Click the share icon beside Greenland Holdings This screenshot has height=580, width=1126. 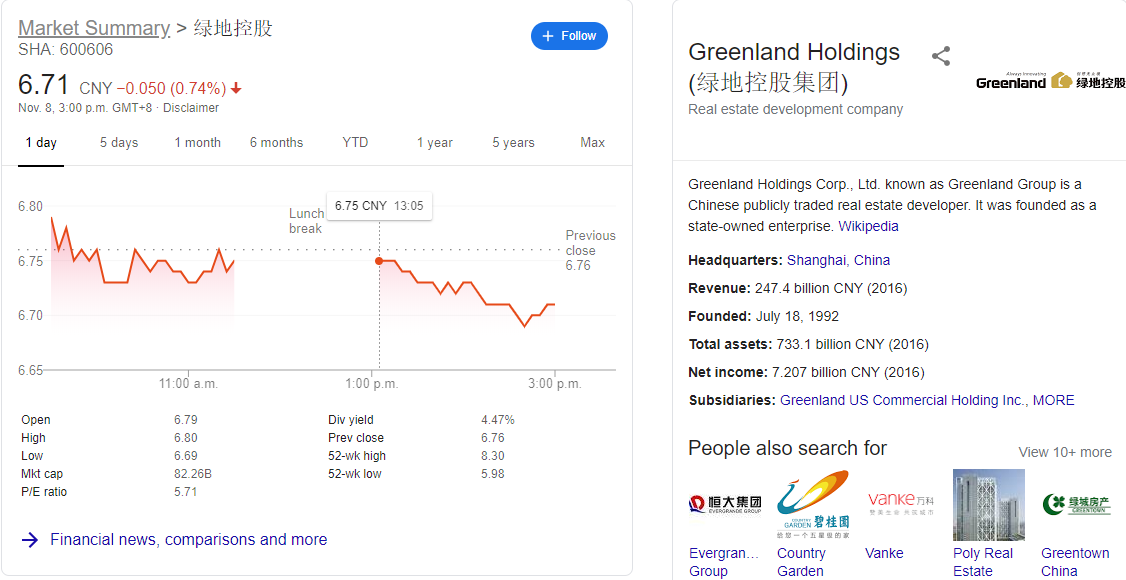(941, 56)
